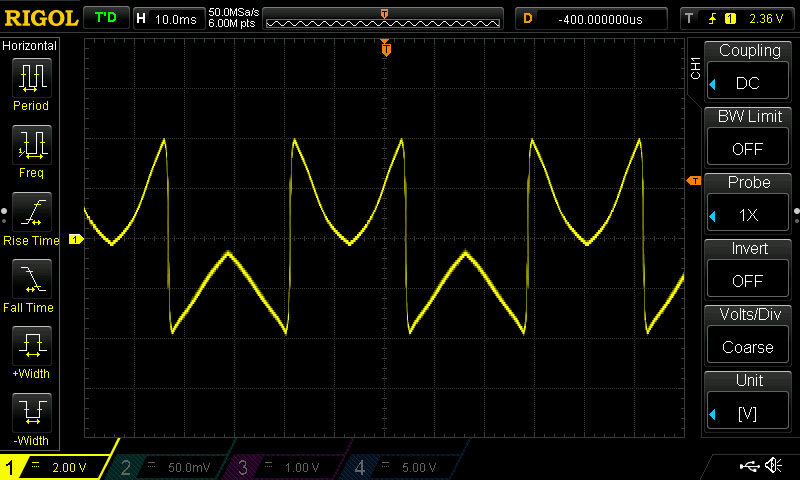Choose the Rise Time measurement

[31, 217]
